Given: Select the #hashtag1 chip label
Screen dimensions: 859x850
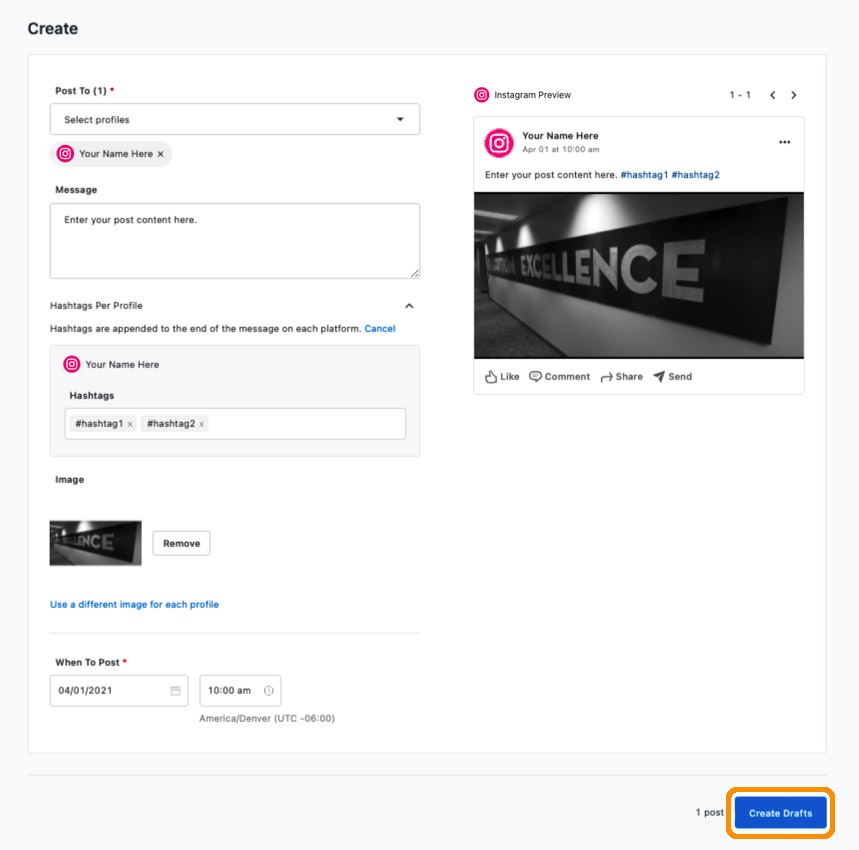Looking at the screenshot, I should pos(99,424).
